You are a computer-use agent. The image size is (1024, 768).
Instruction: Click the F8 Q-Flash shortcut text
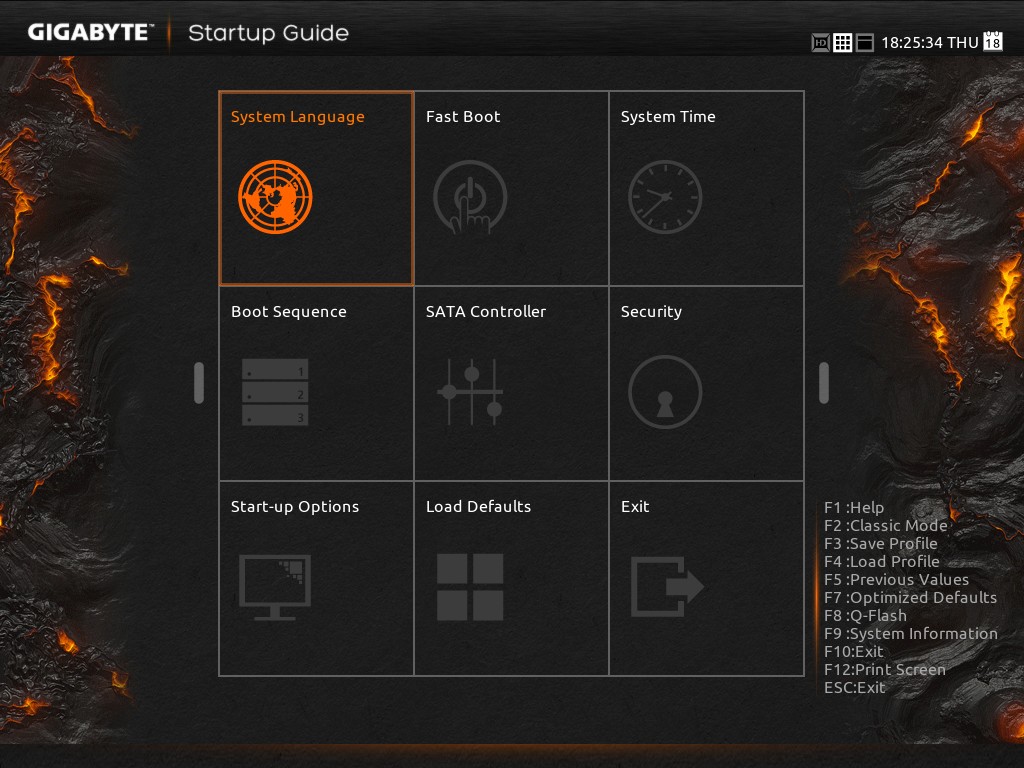point(865,616)
